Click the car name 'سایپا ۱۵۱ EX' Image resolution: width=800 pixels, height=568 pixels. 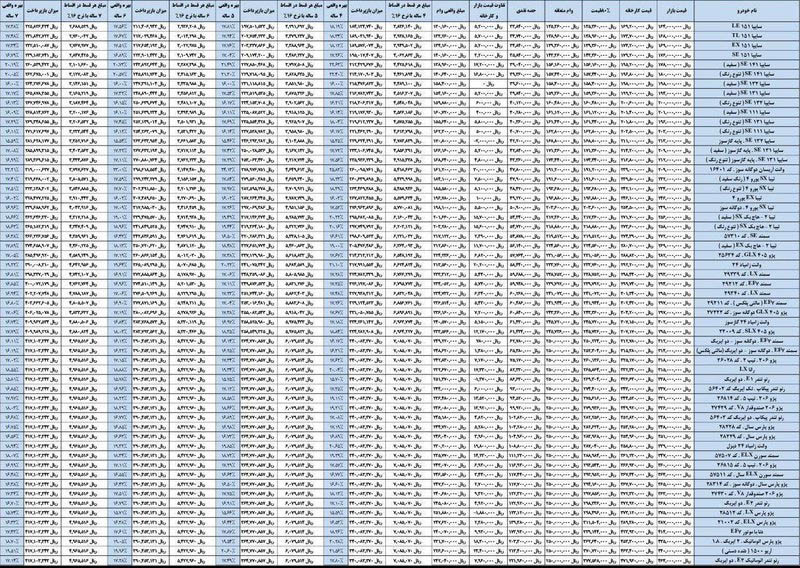[746, 45]
